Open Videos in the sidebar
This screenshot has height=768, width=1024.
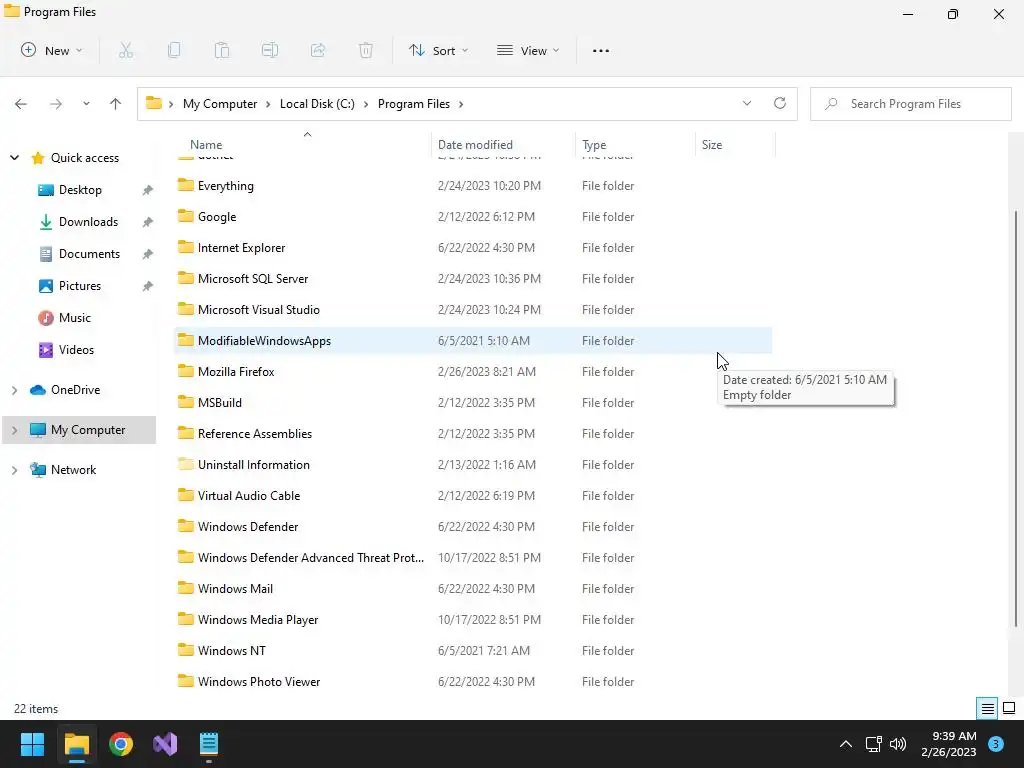66,350
